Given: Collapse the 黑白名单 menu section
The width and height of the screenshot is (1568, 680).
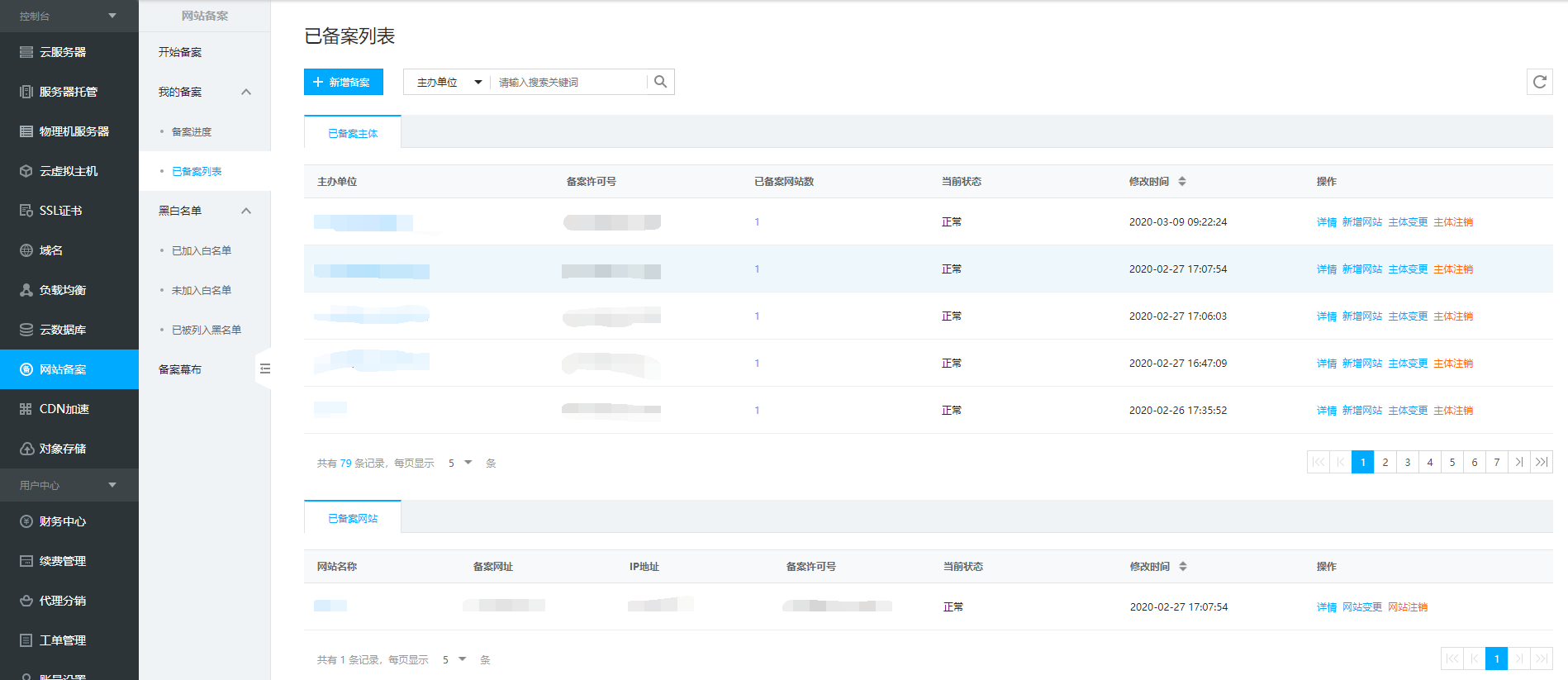Looking at the screenshot, I should 246,211.
